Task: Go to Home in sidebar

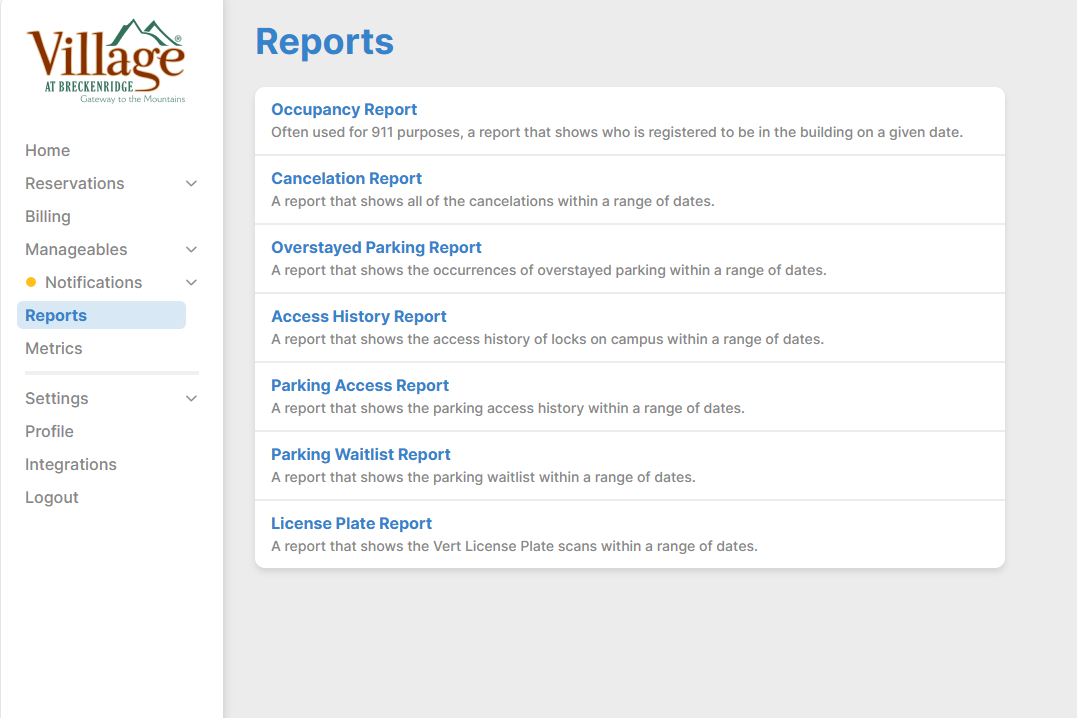Action: point(48,151)
